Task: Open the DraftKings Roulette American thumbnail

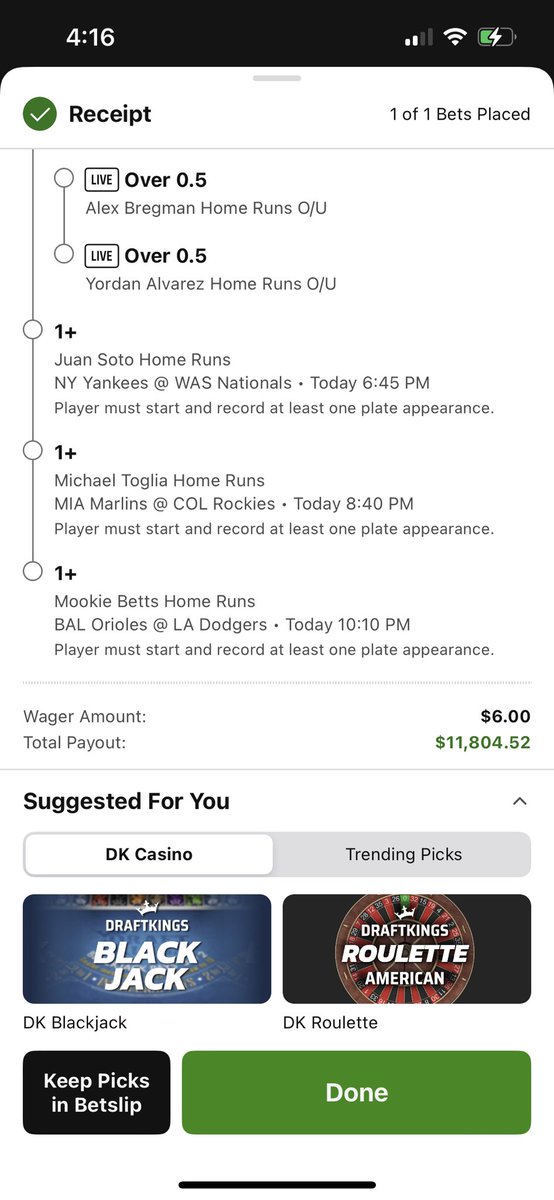Action: click(407, 949)
